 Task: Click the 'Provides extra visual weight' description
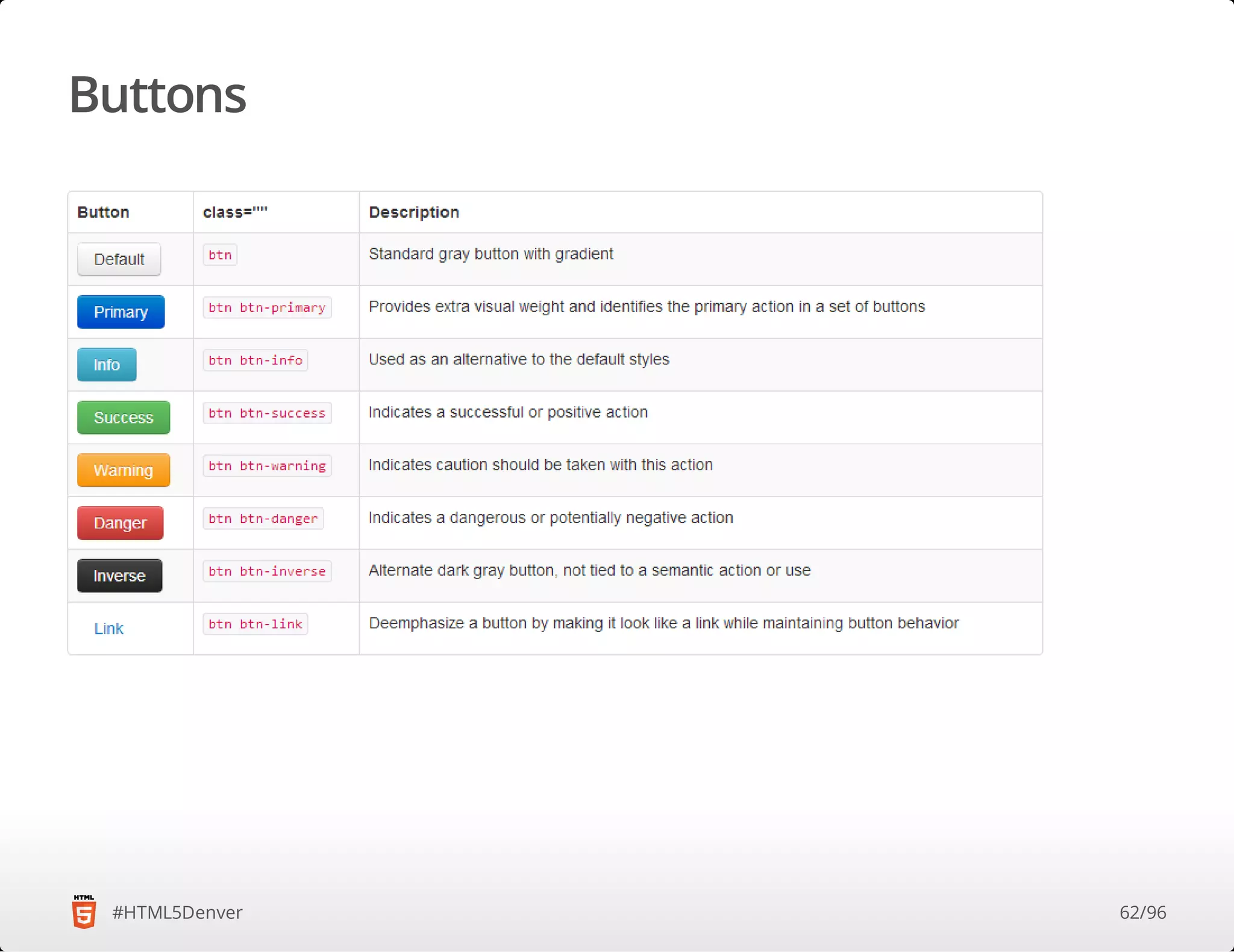coord(647,307)
